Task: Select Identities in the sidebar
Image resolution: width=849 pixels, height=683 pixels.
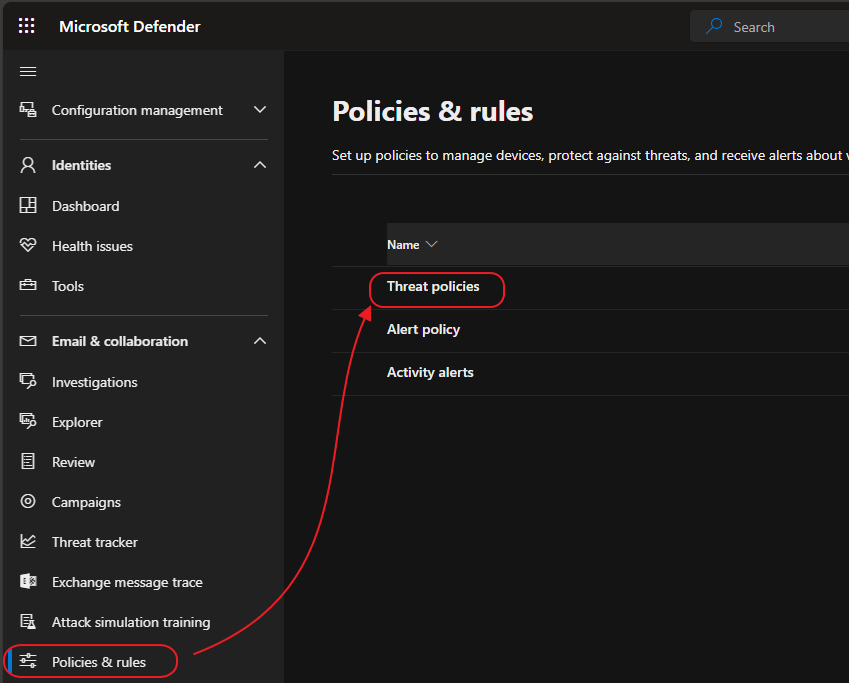Action: point(81,165)
